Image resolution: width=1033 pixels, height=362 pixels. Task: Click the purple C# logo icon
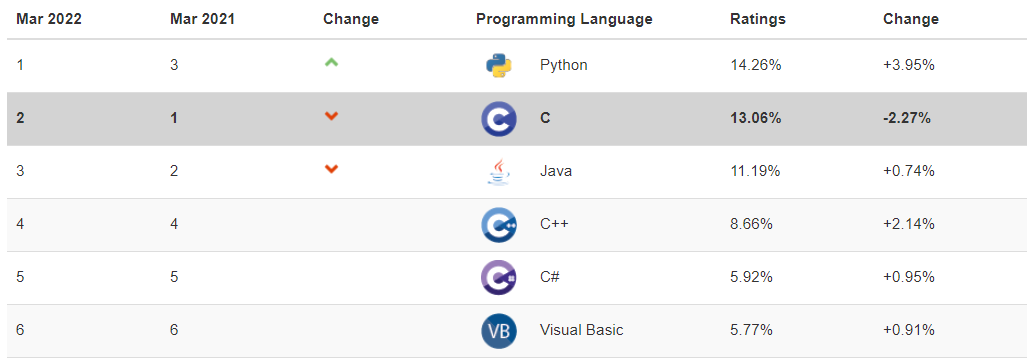pos(499,278)
